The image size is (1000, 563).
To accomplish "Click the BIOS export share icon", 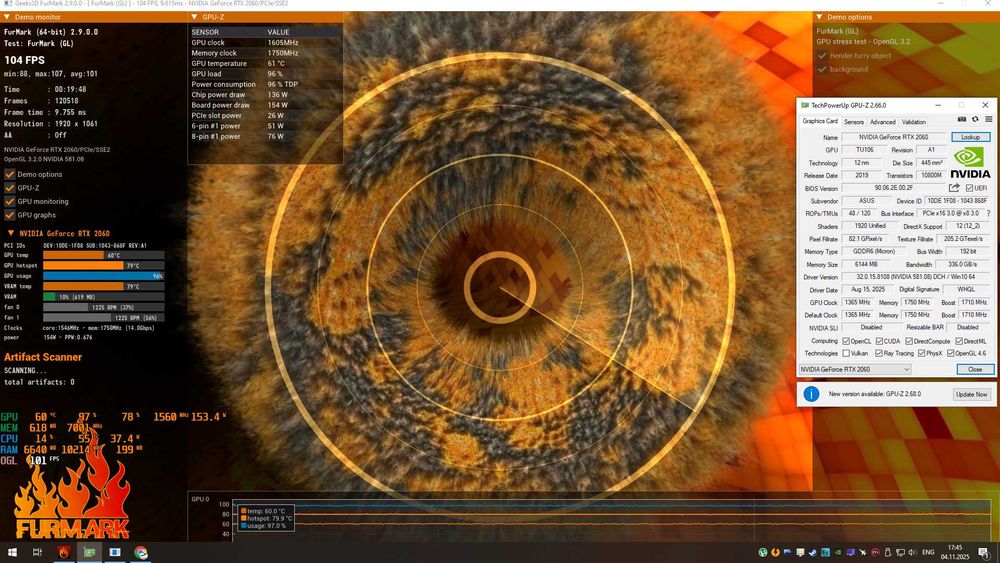I will click(x=953, y=188).
